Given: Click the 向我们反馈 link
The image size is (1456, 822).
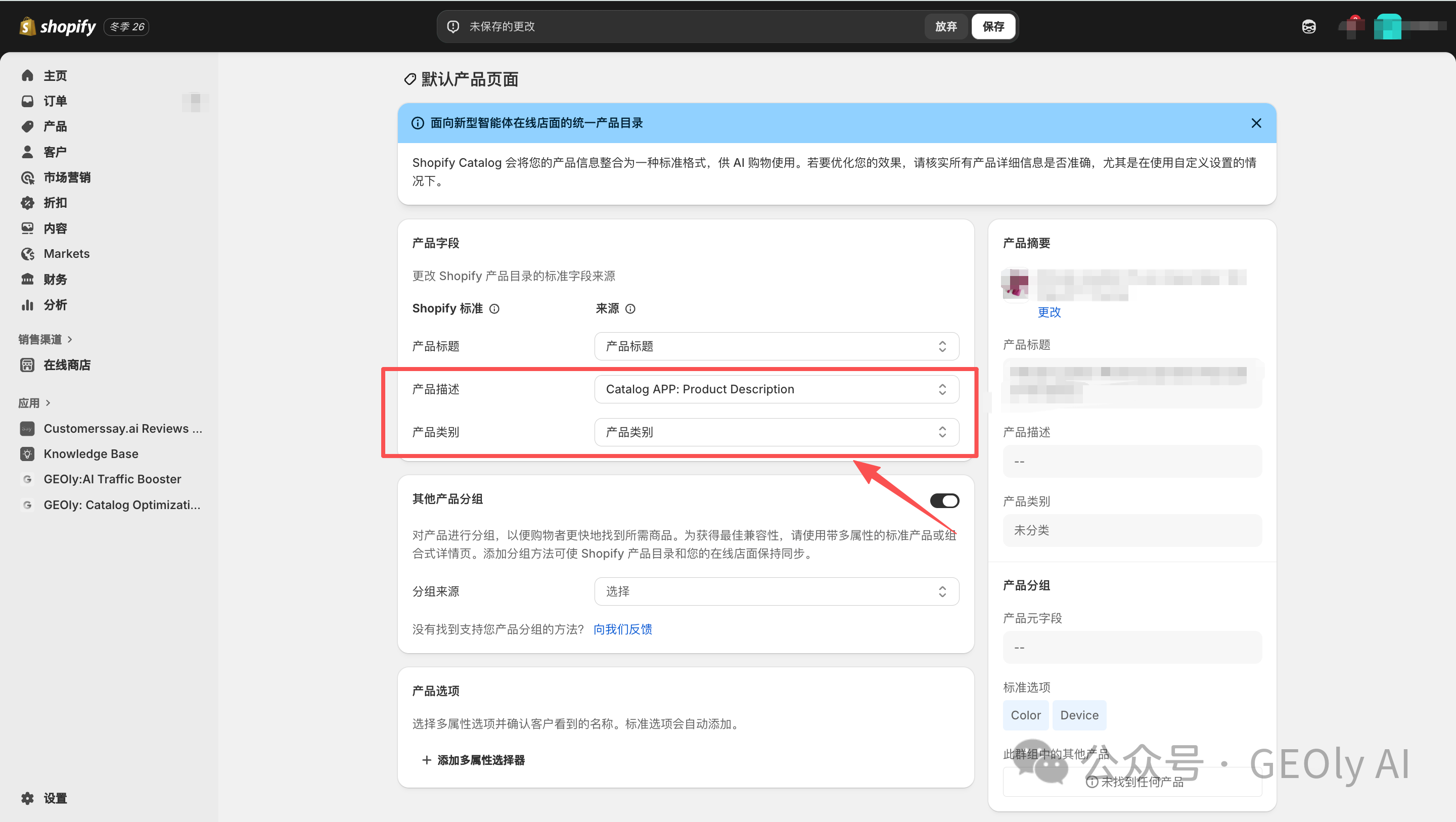Looking at the screenshot, I should (x=623, y=630).
